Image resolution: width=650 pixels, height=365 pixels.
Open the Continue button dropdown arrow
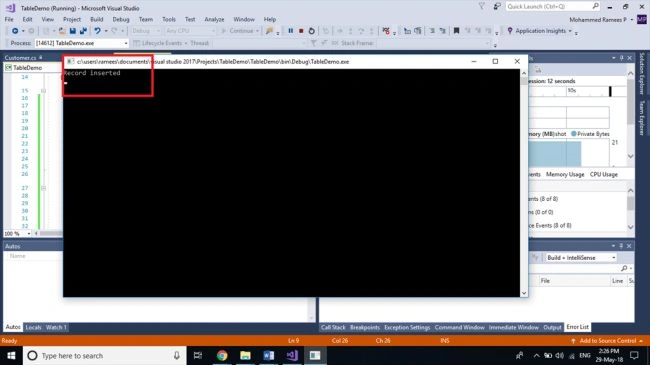pyautogui.click(x=257, y=31)
